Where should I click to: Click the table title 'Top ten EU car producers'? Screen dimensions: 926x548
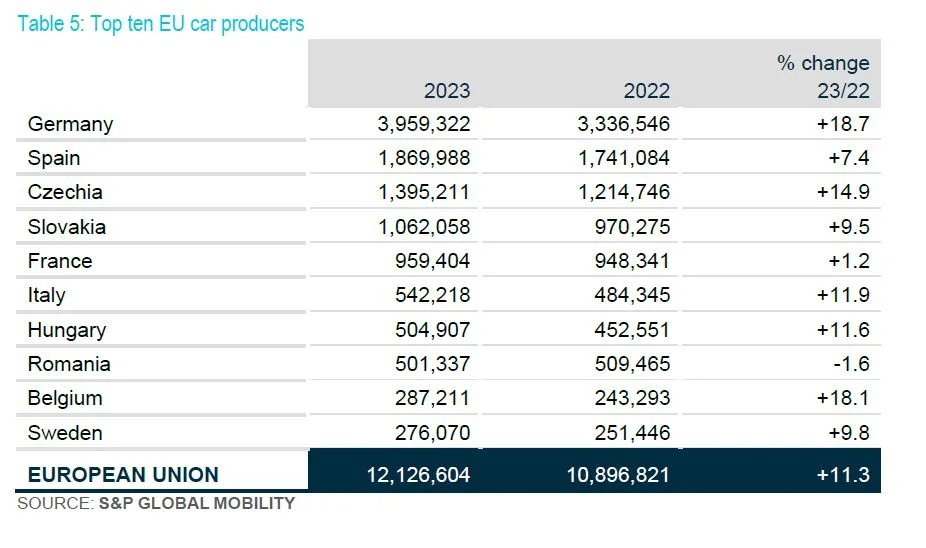pyautogui.click(x=161, y=23)
